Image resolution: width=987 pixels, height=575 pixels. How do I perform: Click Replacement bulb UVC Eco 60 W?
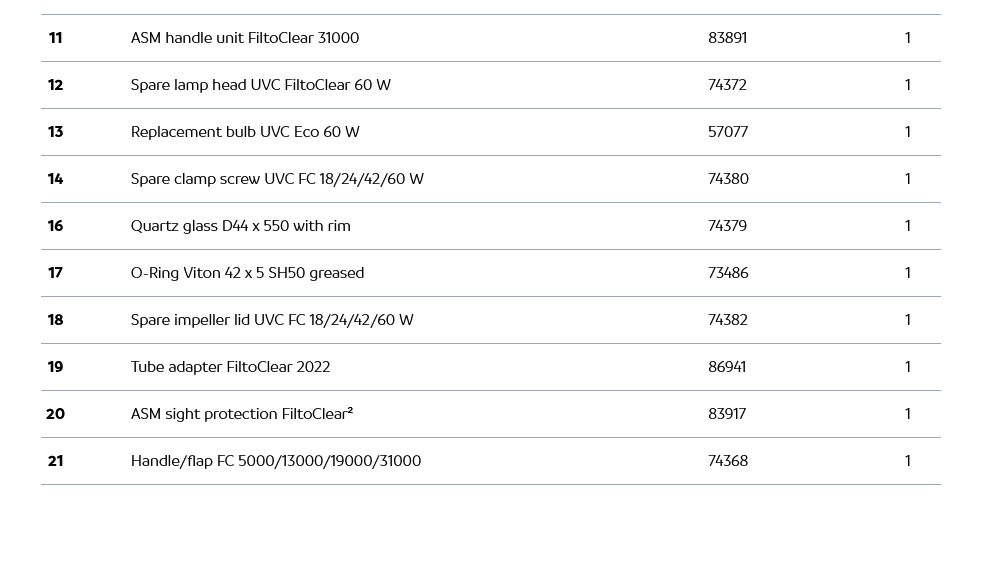coord(245,132)
